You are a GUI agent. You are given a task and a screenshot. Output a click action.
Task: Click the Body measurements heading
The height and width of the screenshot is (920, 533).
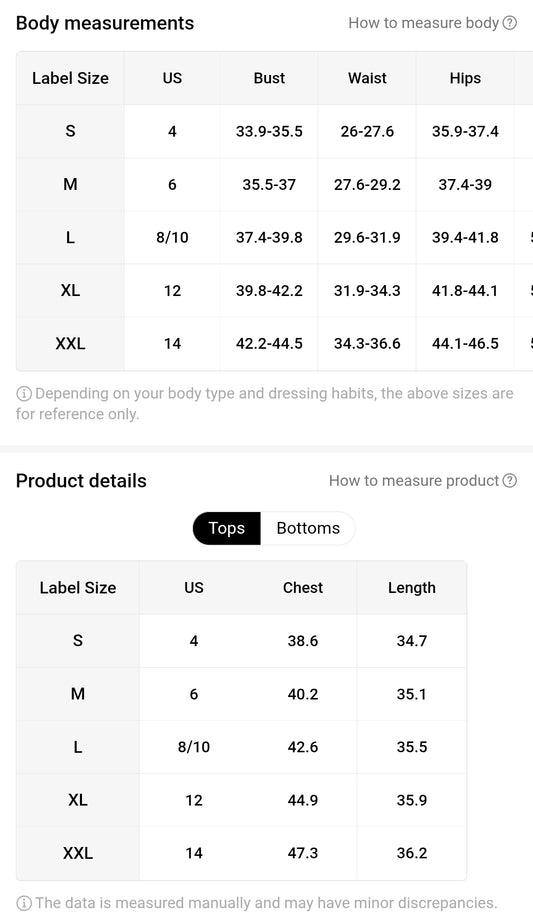coord(104,23)
